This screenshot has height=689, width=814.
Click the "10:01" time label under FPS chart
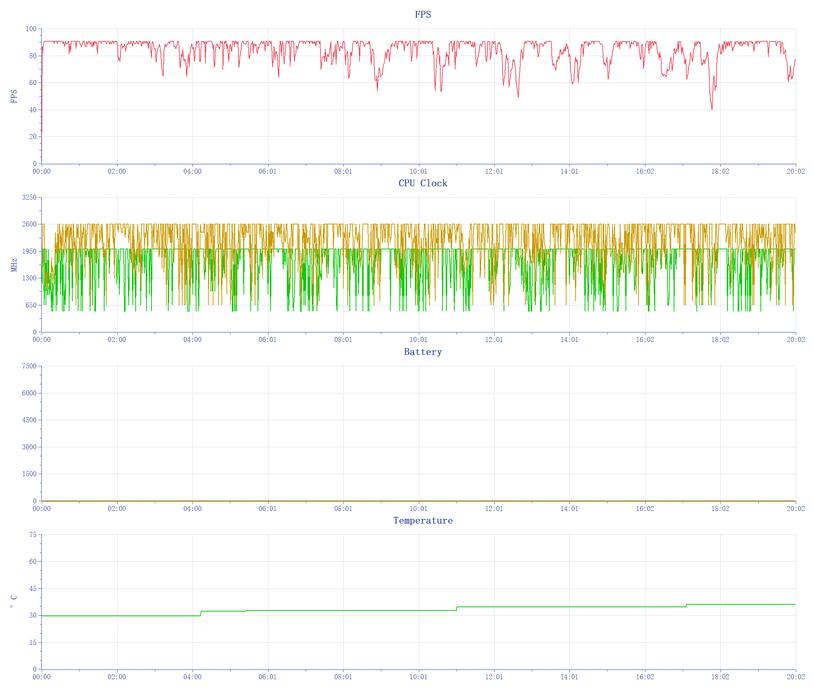point(418,171)
